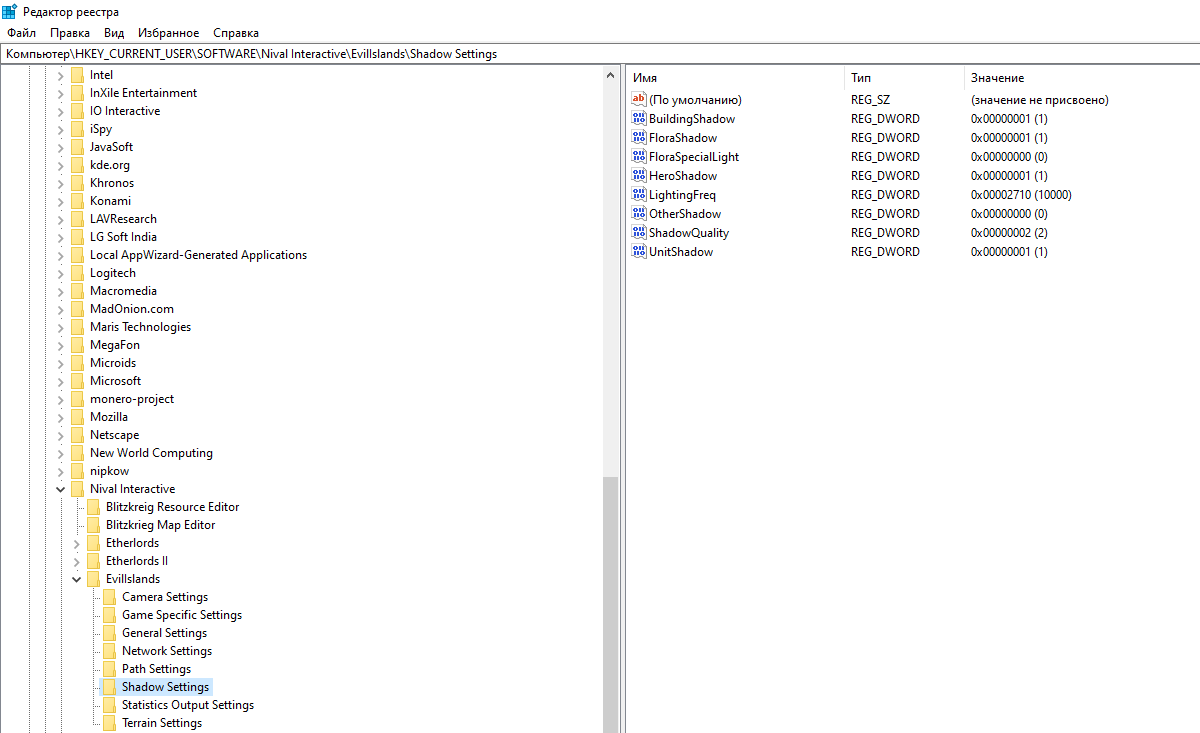
Task: Select the Local AppWizard-Generated Applications key
Action: (198, 255)
